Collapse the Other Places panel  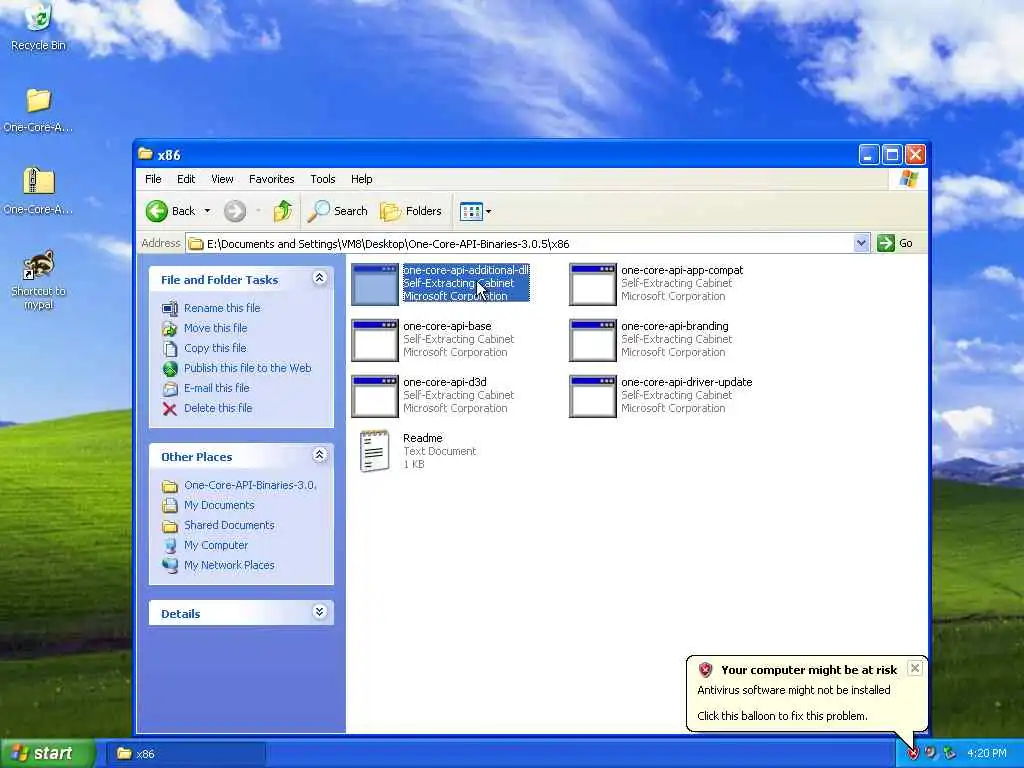(x=319, y=455)
